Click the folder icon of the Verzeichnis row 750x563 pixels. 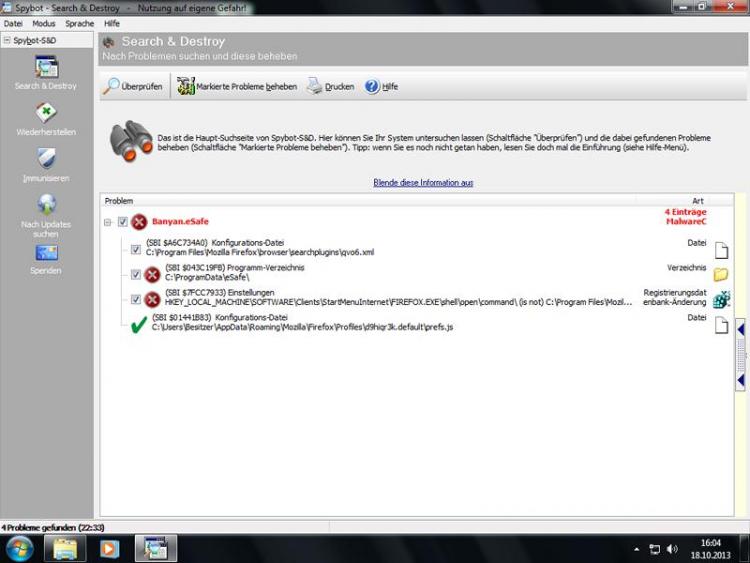click(x=721, y=274)
